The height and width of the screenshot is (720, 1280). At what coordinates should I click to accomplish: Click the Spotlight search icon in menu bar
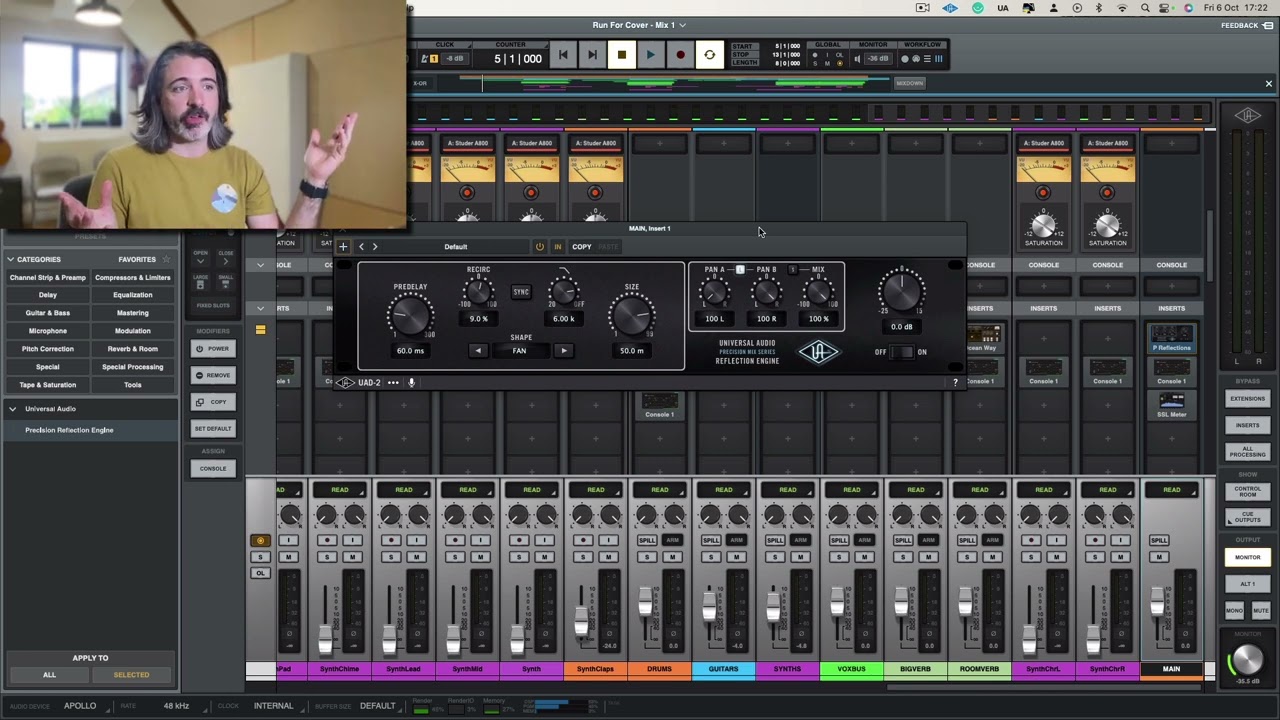coord(1144,8)
